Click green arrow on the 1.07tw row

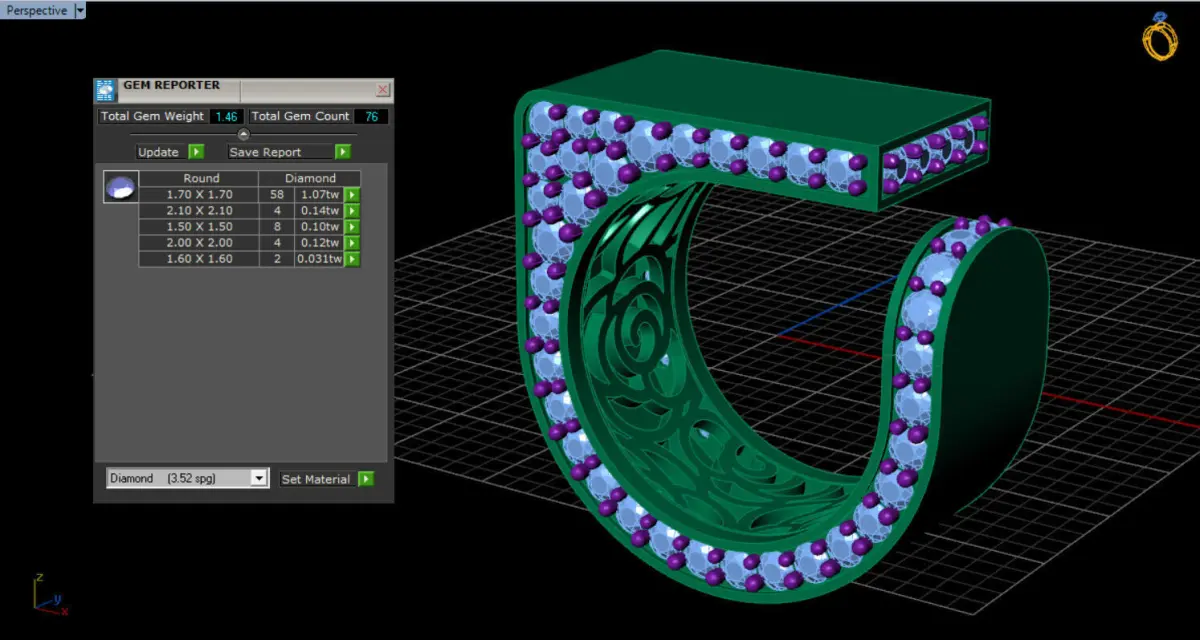coord(352,195)
